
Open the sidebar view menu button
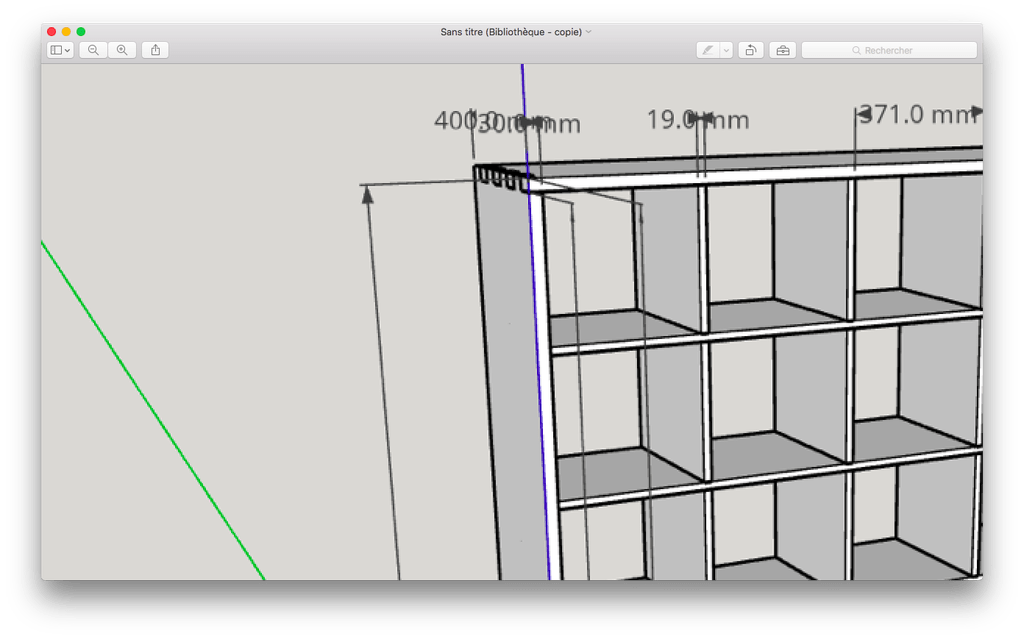click(x=60, y=50)
